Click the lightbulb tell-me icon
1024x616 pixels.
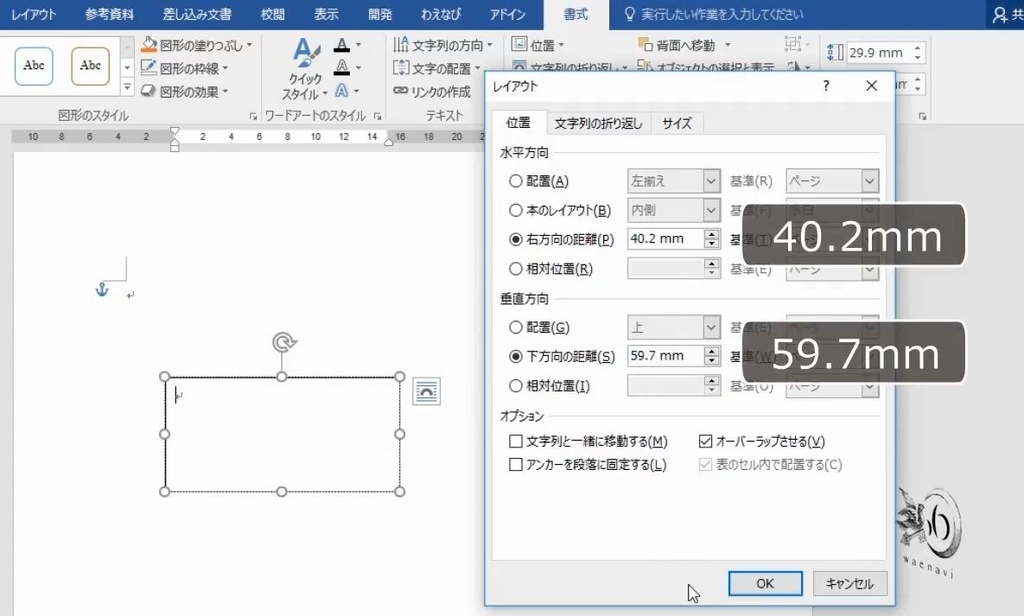tap(630, 14)
